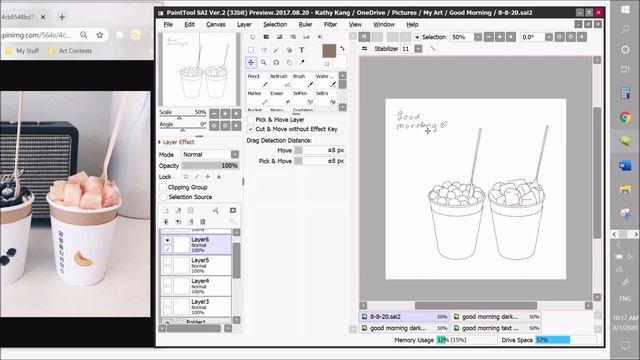
Task: Open the File menu
Action: (168, 24)
